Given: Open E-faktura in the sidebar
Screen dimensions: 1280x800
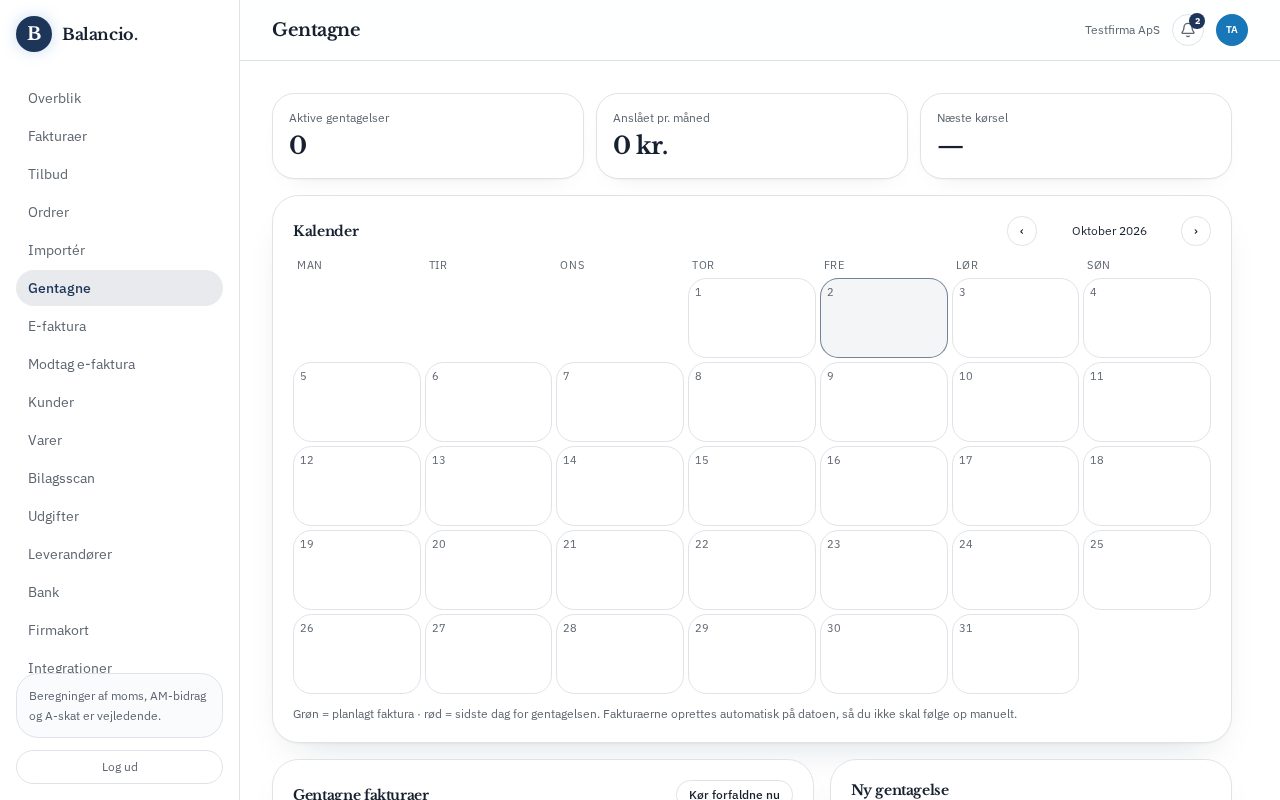Looking at the screenshot, I should click(119, 326).
